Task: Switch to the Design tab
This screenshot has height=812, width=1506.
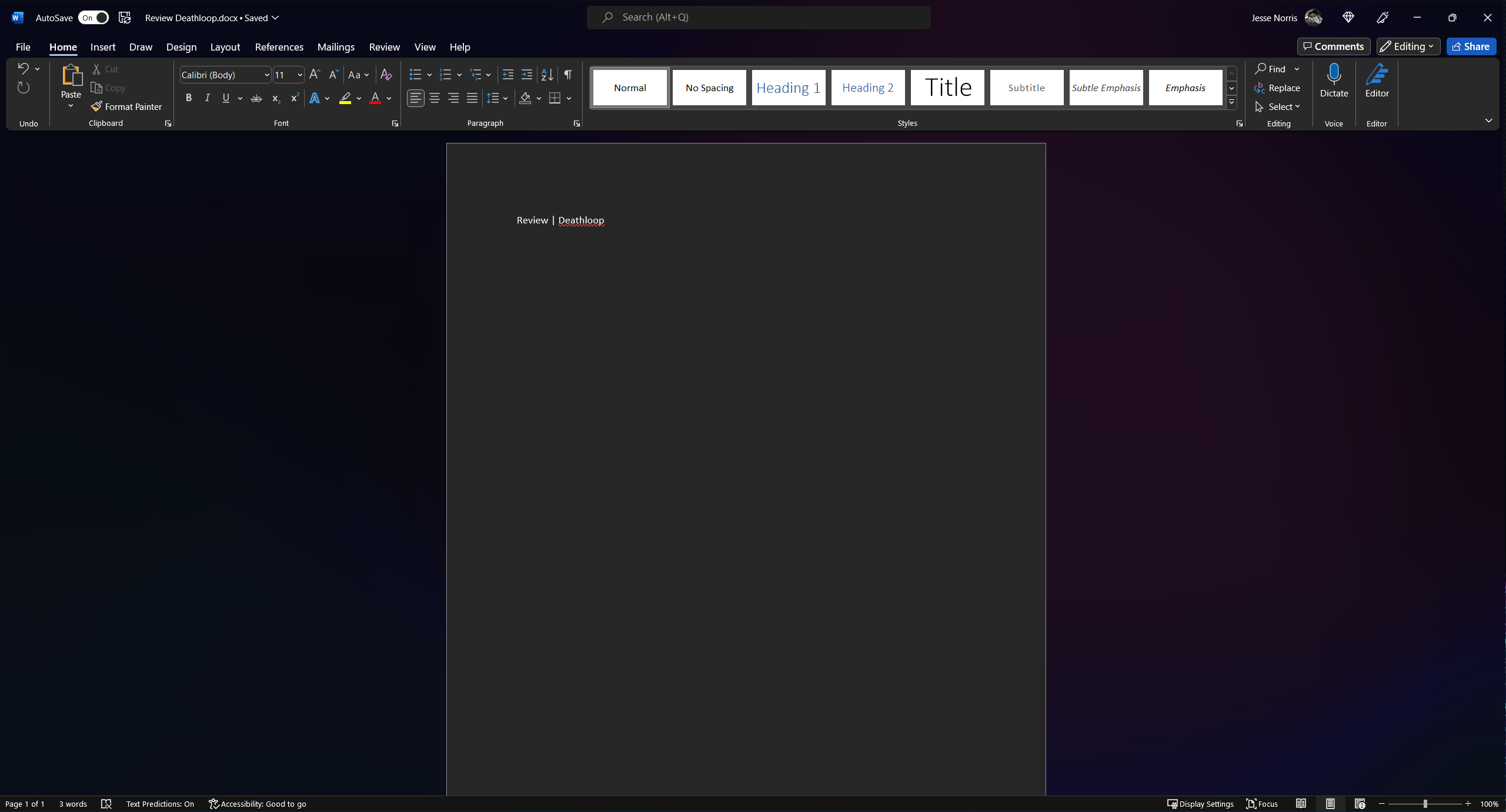Action: click(x=181, y=47)
